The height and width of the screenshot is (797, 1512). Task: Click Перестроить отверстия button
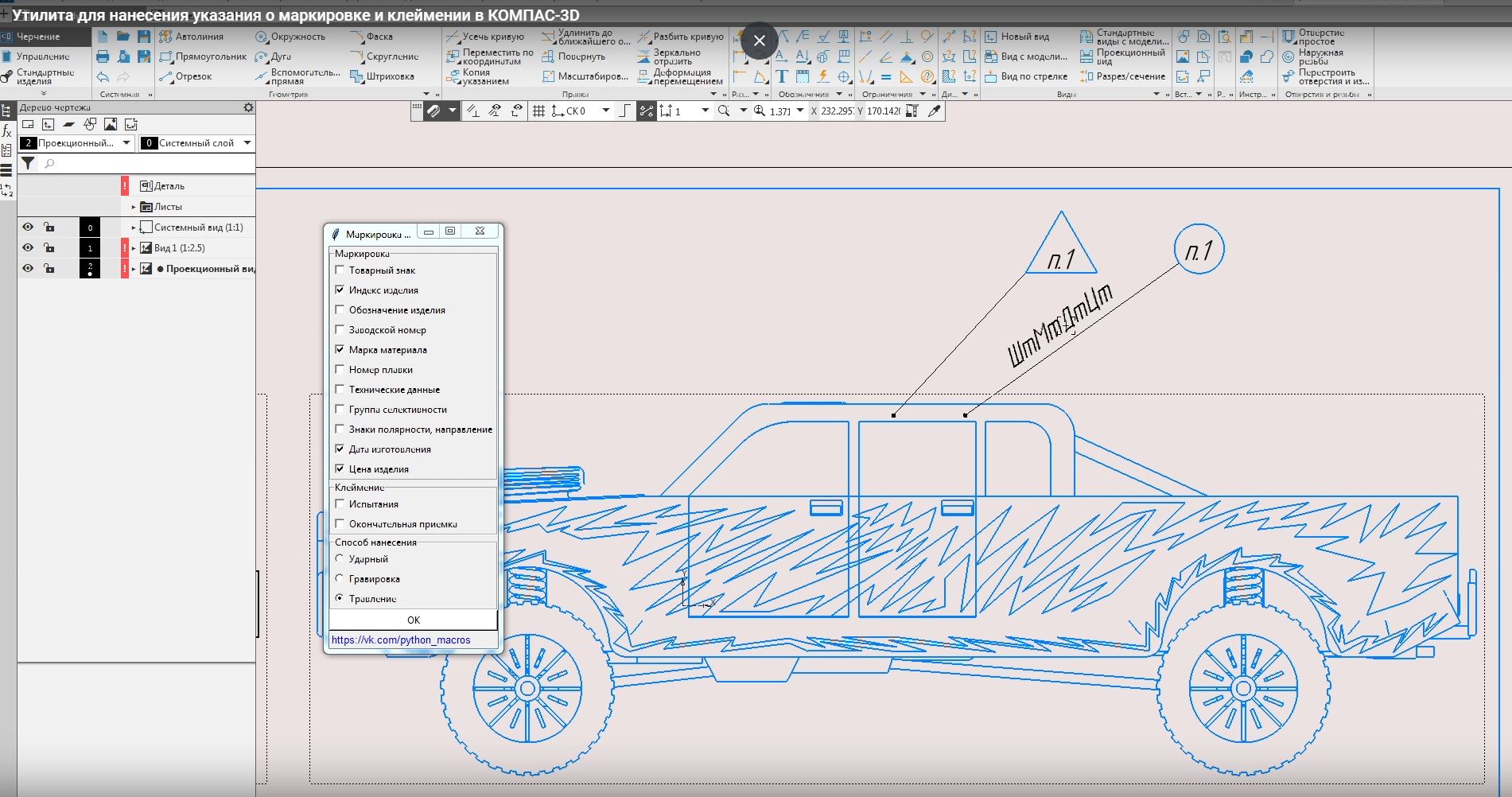pyautogui.click(x=1326, y=76)
